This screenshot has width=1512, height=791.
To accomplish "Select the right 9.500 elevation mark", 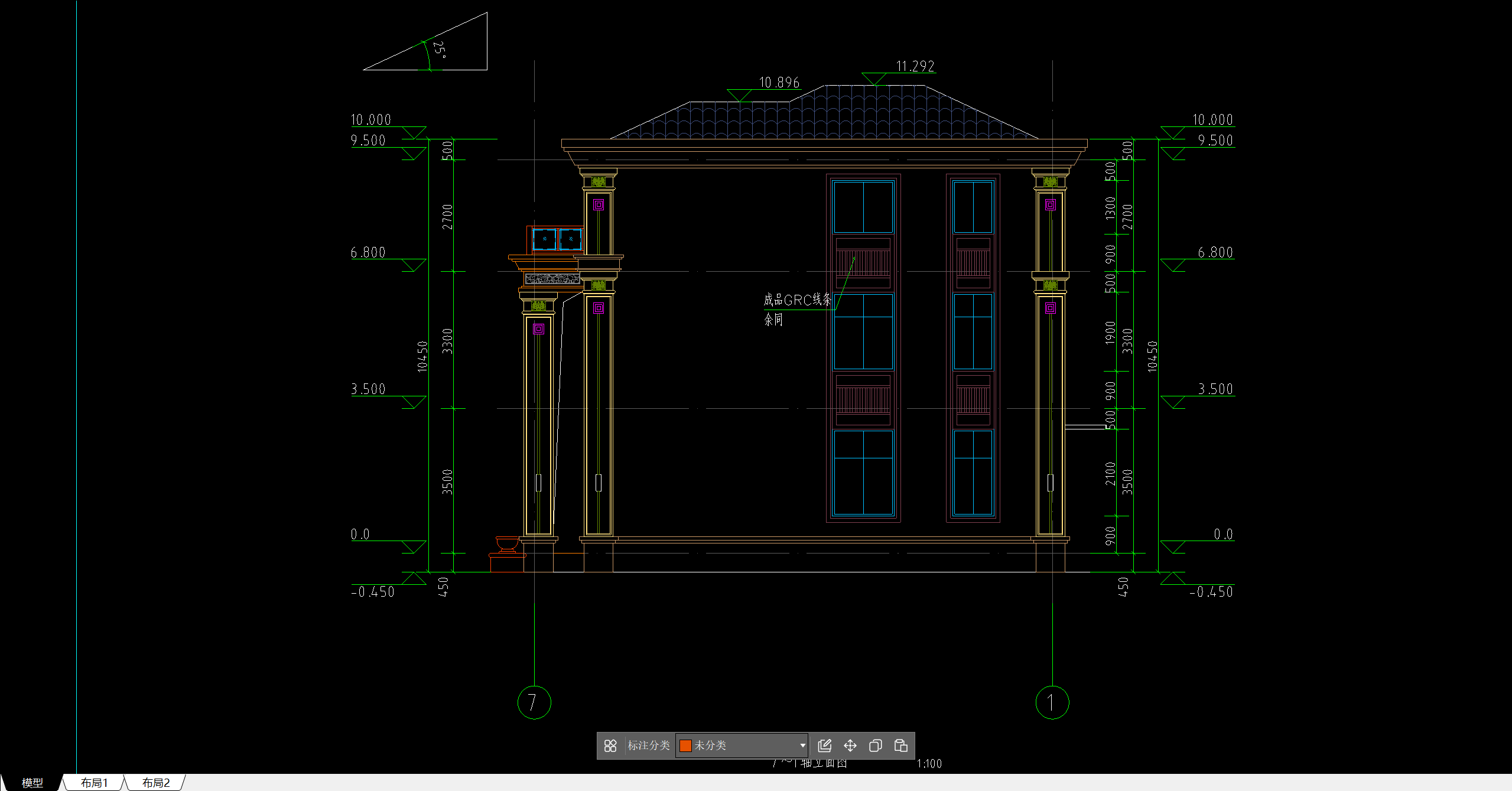I will (1215, 141).
